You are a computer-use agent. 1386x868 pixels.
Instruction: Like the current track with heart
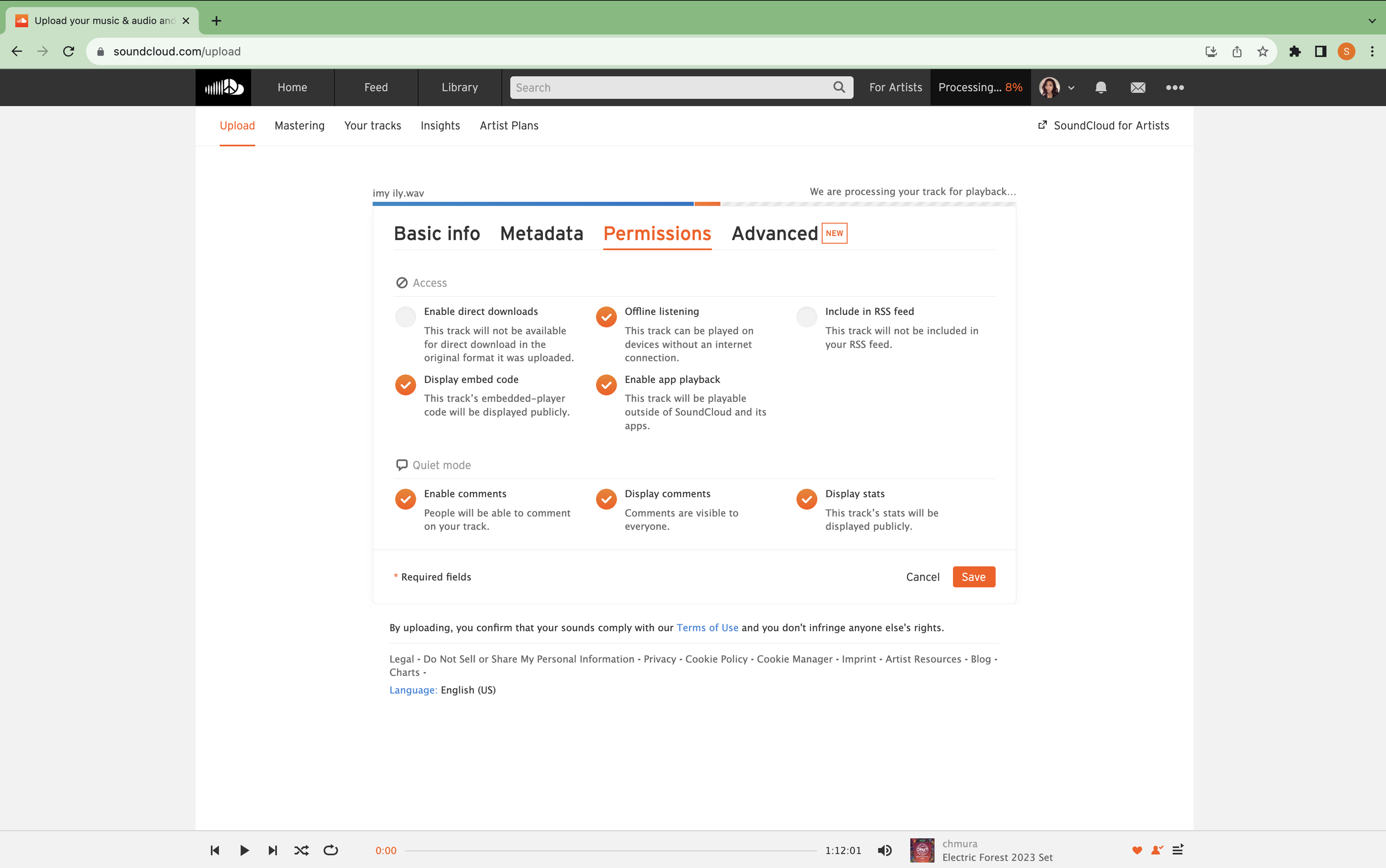click(x=1137, y=850)
